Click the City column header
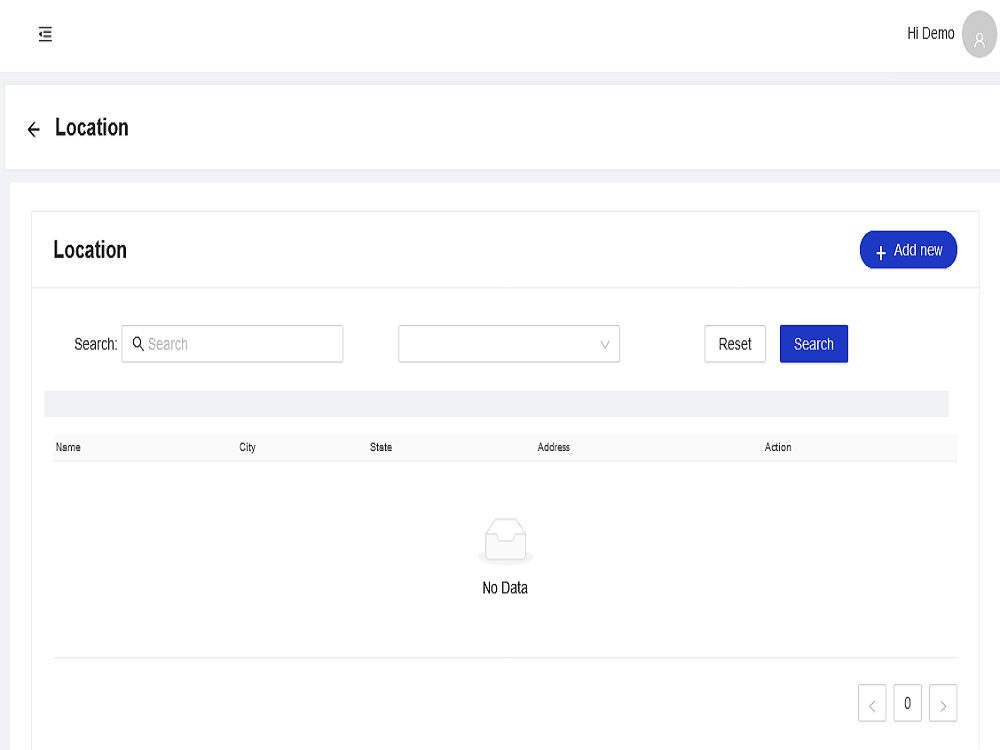Viewport: 1000px width, 750px height. point(247,447)
